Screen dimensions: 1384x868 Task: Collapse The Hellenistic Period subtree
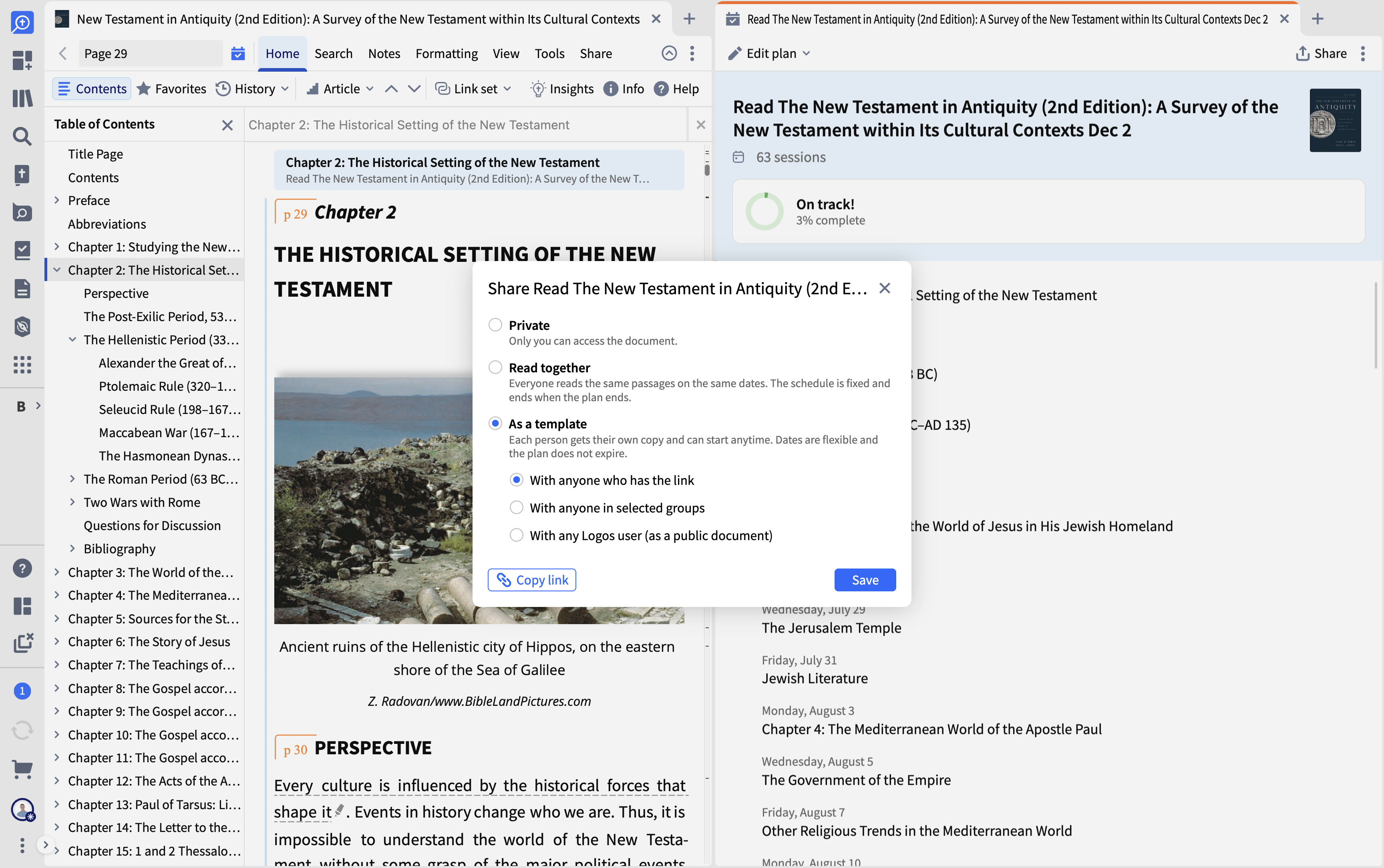click(x=72, y=340)
